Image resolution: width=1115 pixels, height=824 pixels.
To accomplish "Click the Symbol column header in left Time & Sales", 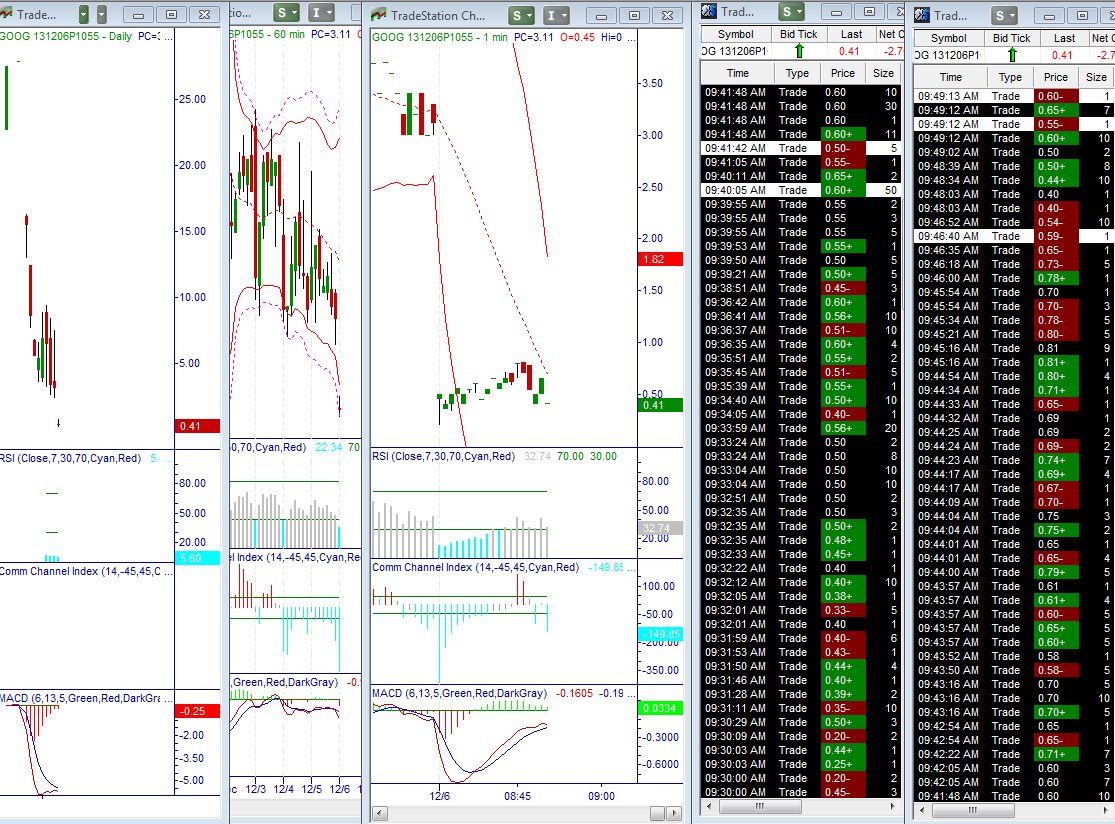I will 735,34.
